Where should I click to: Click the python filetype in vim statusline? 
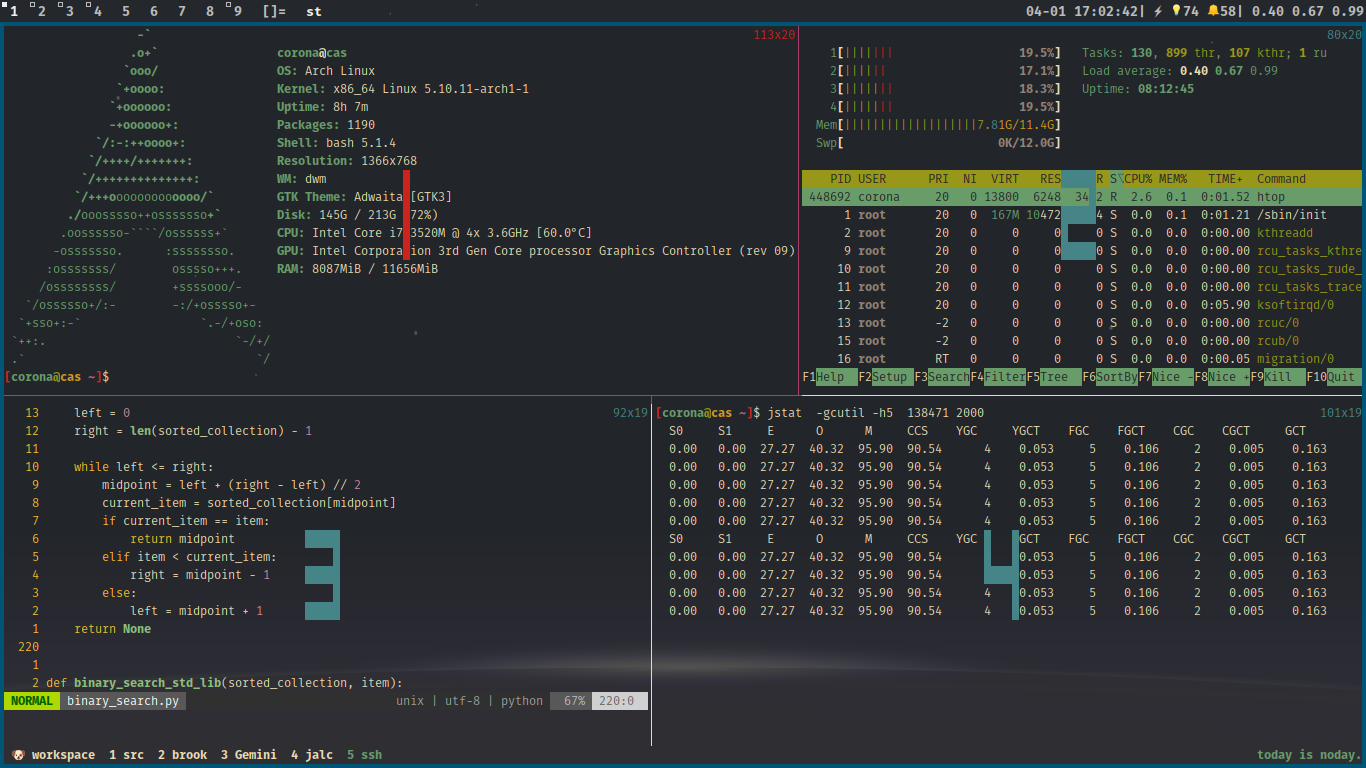tap(522, 701)
